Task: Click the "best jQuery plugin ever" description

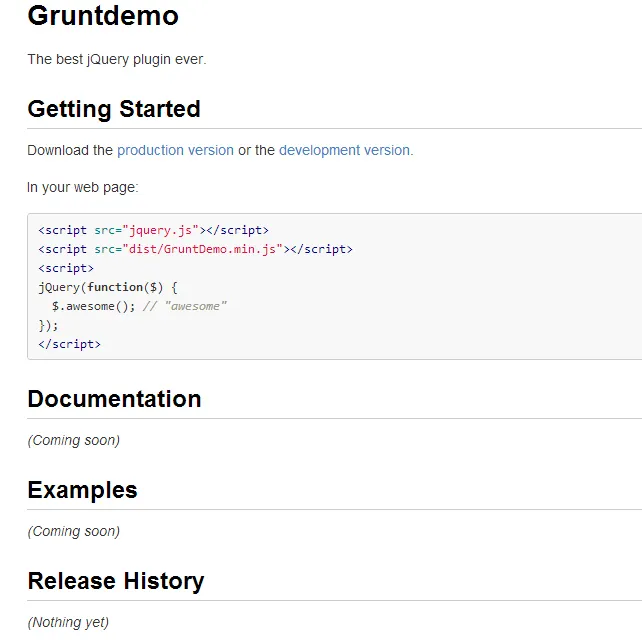Action: [x=116, y=59]
